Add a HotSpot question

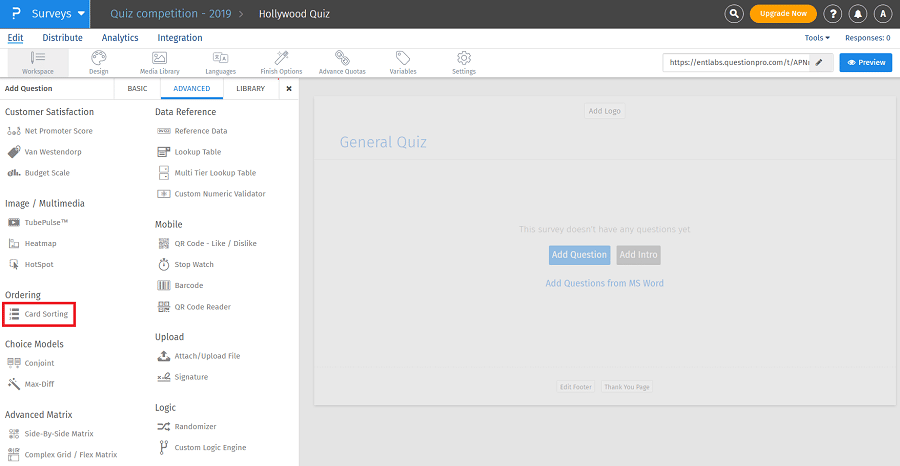coord(31,265)
